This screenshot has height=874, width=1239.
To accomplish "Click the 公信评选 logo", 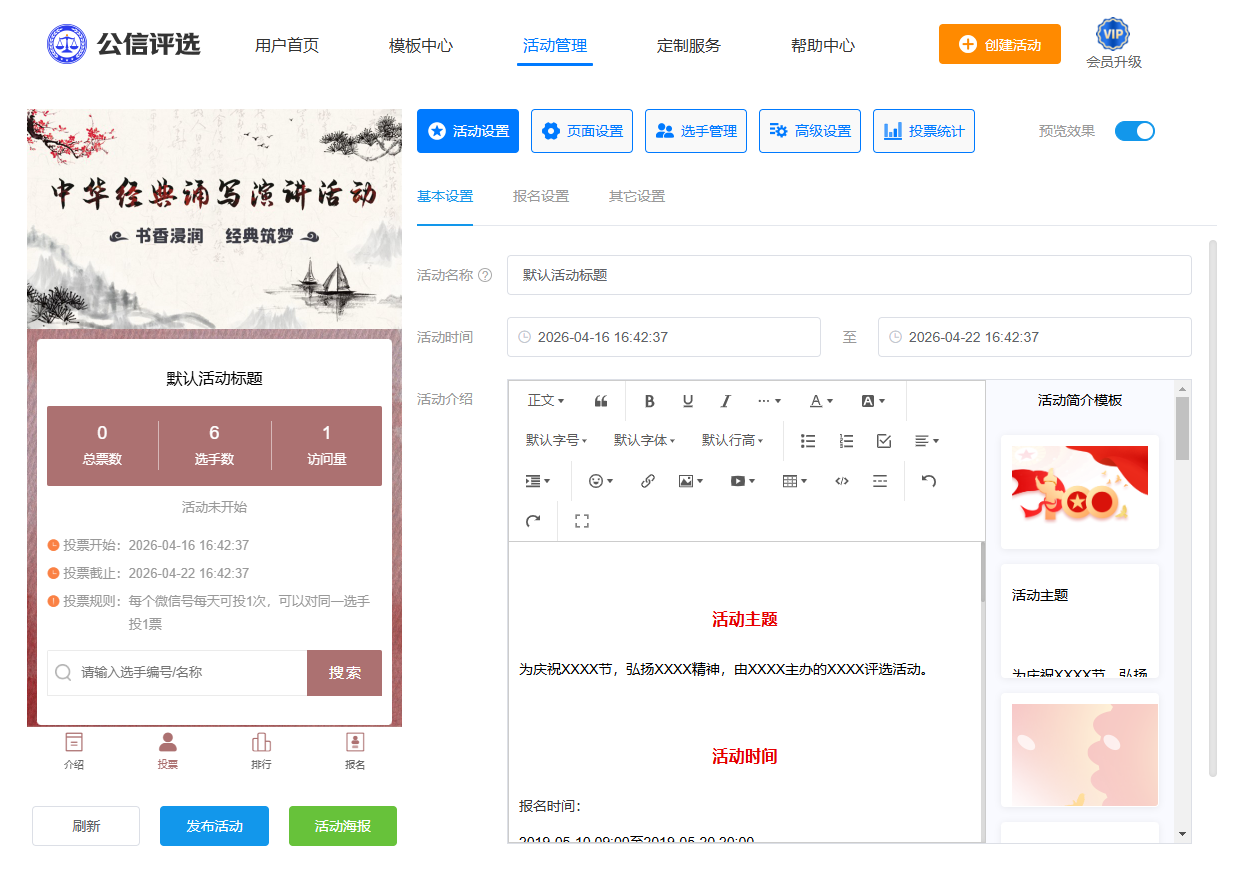I will click(124, 44).
